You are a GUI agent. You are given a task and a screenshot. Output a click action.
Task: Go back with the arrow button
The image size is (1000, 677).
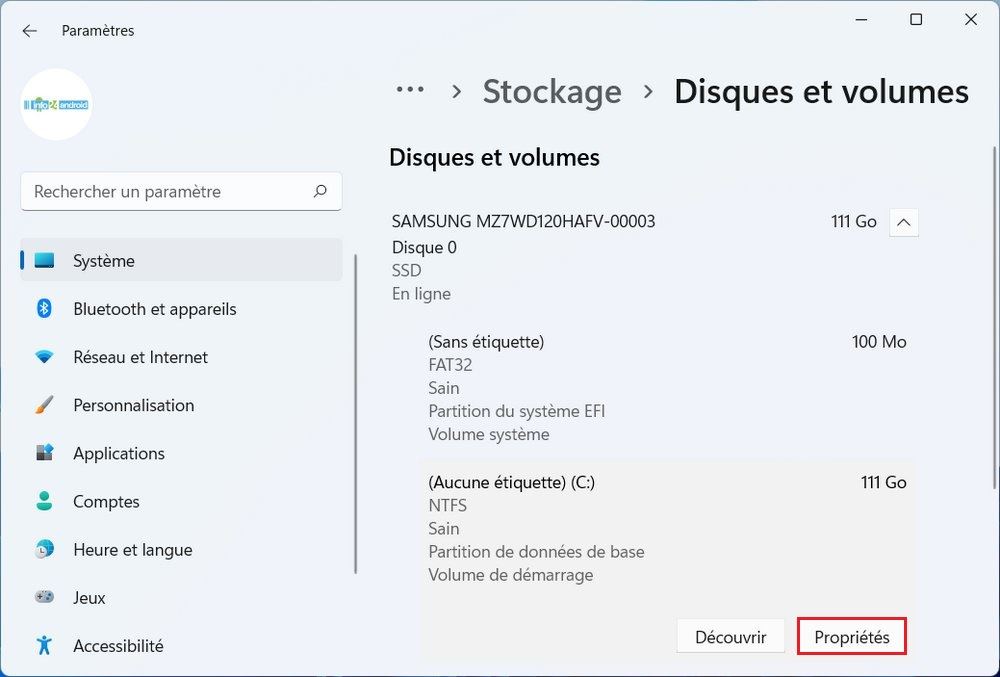click(29, 31)
